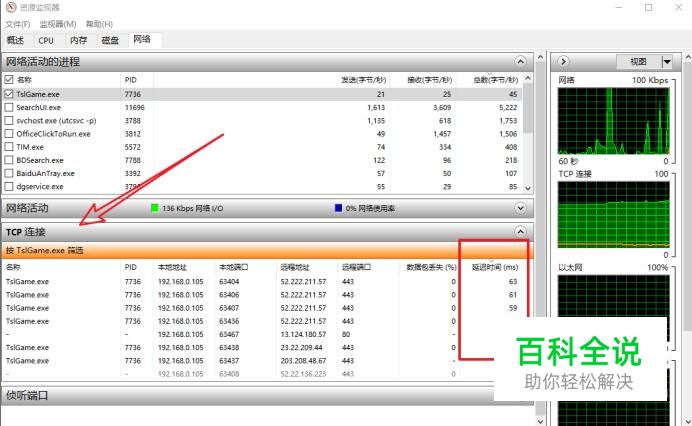Click scroll-up arrow of graphs pane scrollbar
This screenshot has height=426, width=692.
(688, 57)
